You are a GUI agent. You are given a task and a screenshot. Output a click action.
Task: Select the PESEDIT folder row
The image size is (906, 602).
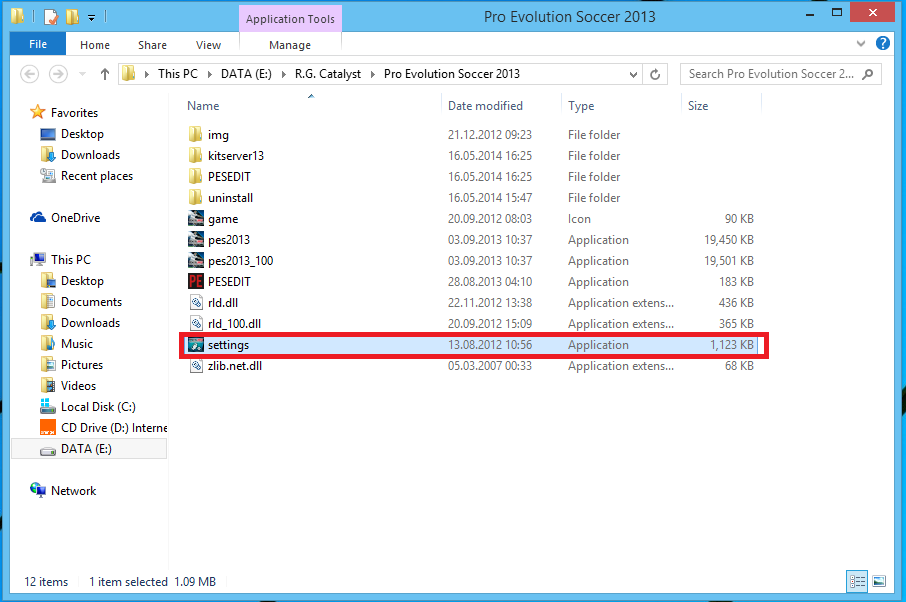click(471, 177)
